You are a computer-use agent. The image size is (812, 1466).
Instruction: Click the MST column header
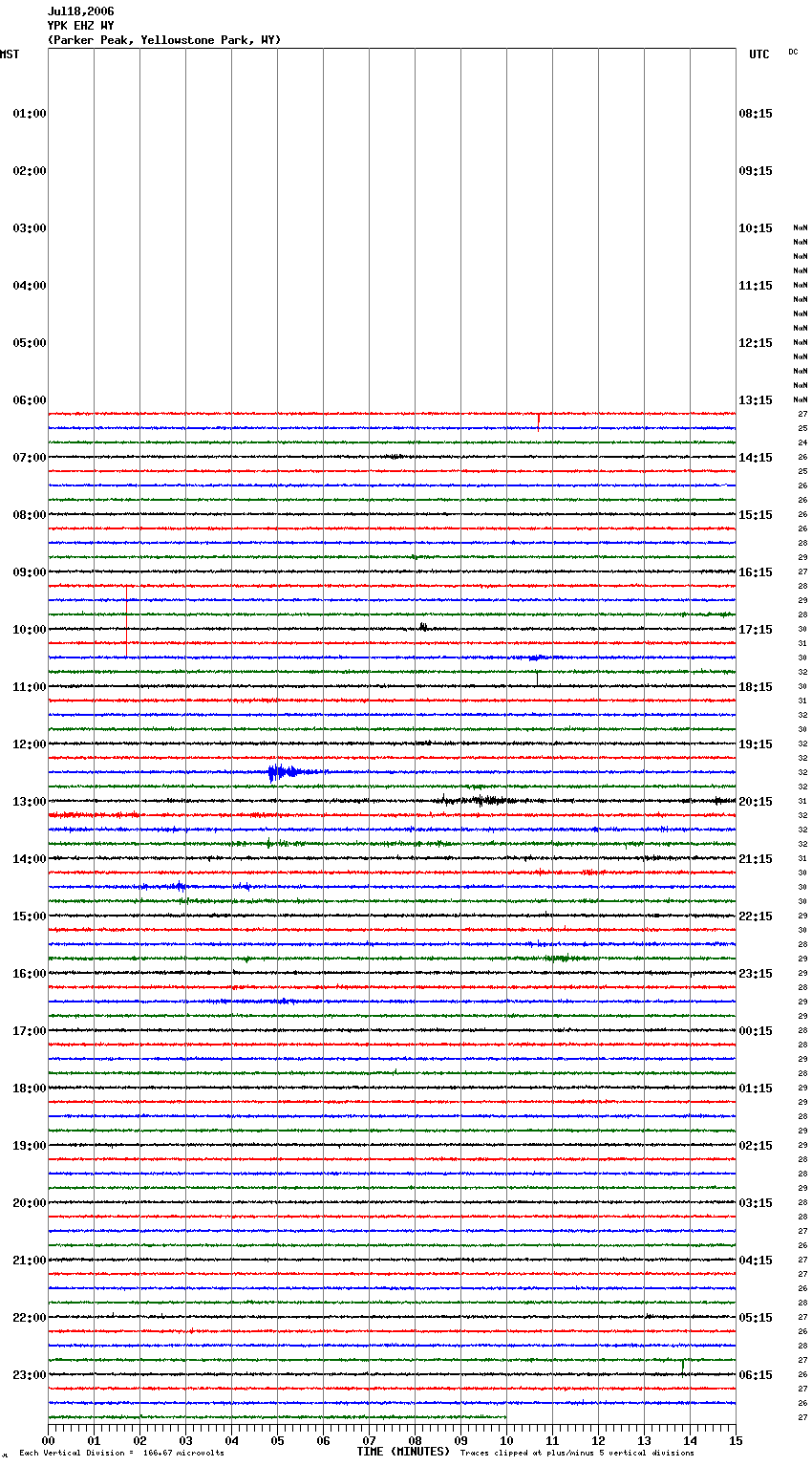pos(10,54)
